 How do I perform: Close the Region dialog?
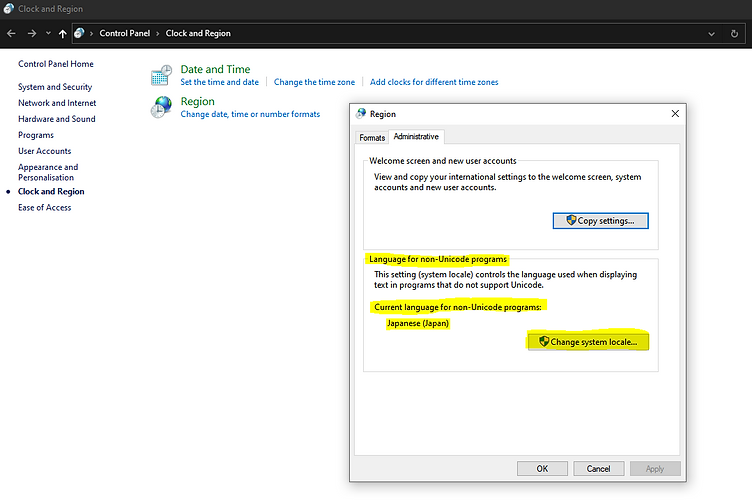point(675,114)
